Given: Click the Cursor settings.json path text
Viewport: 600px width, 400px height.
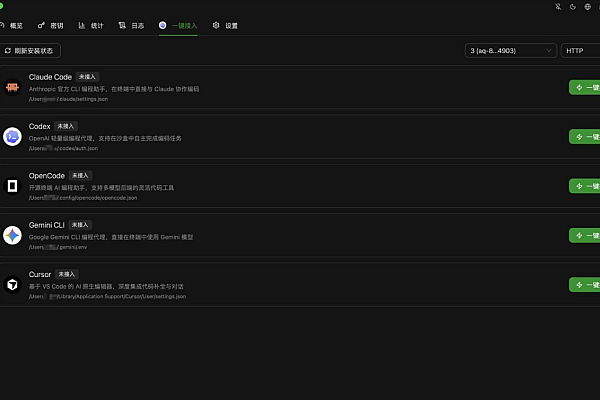Looking at the screenshot, I should click(107, 297).
